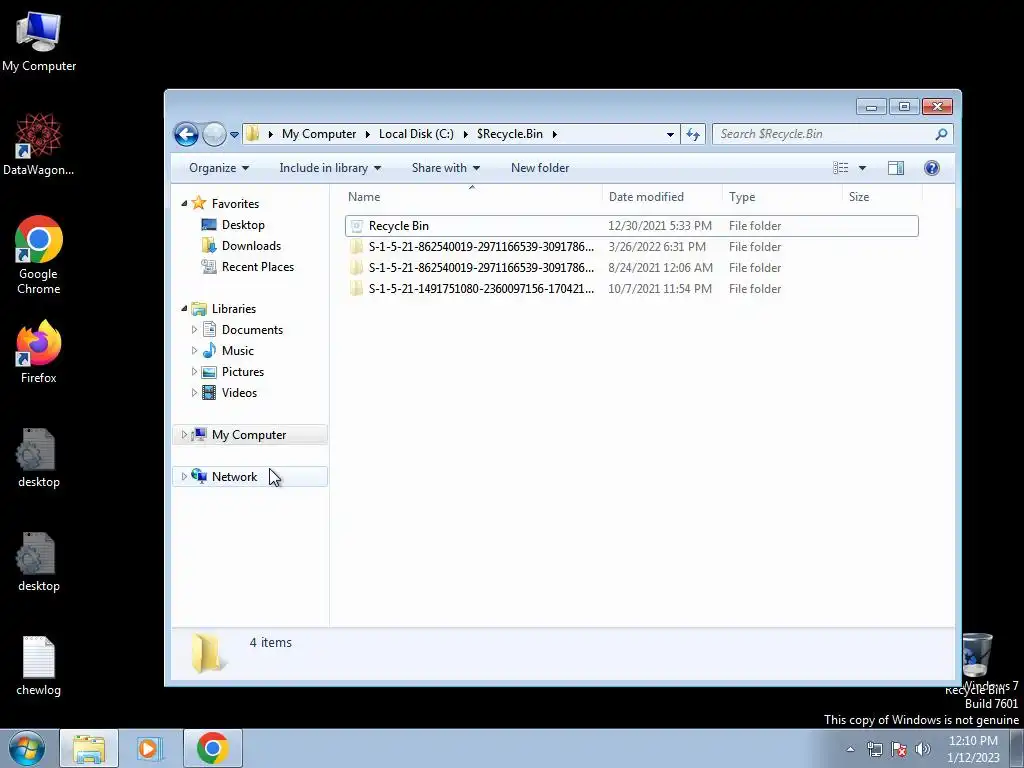
Task: Show hidden system tray icons
Action: coord(850,749)
